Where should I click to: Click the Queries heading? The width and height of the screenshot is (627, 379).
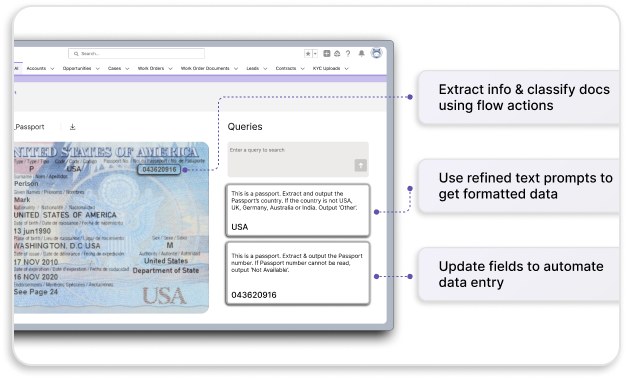point(245,127)
